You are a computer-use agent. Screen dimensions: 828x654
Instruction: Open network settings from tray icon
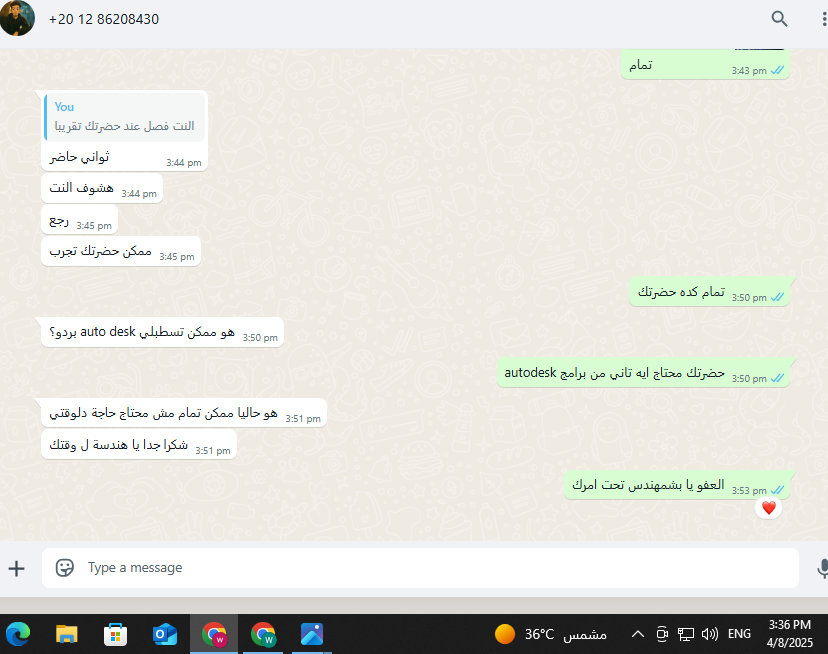click(685, 634)
